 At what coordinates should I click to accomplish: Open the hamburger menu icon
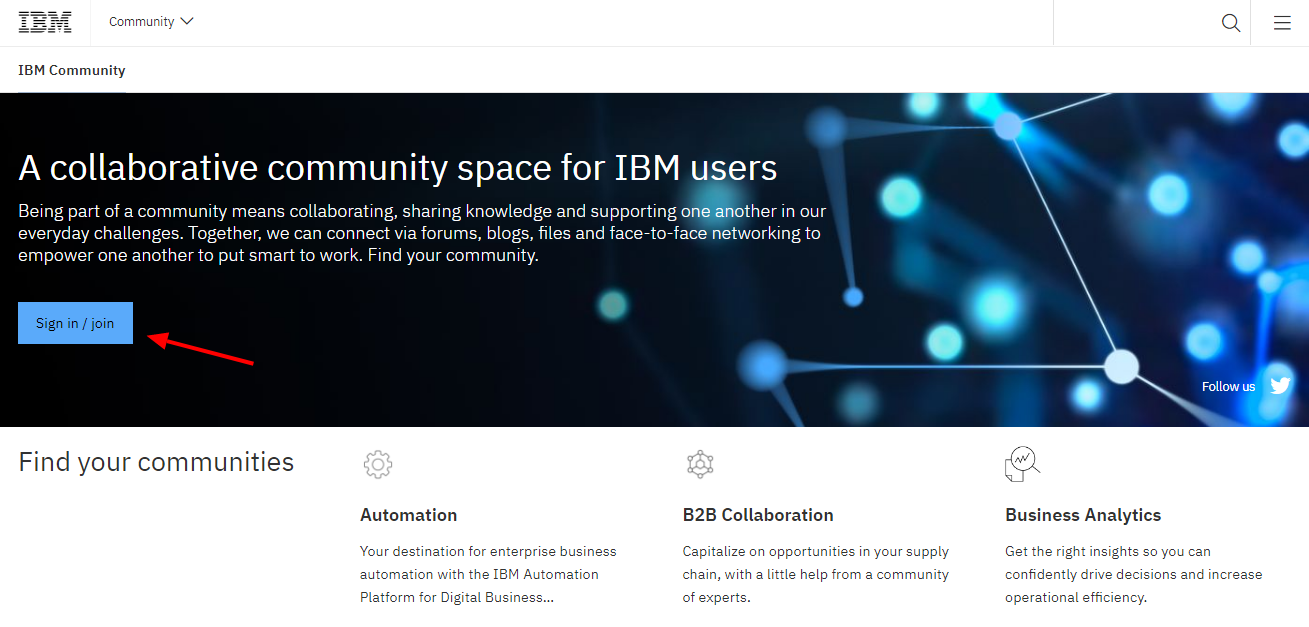1282,23
